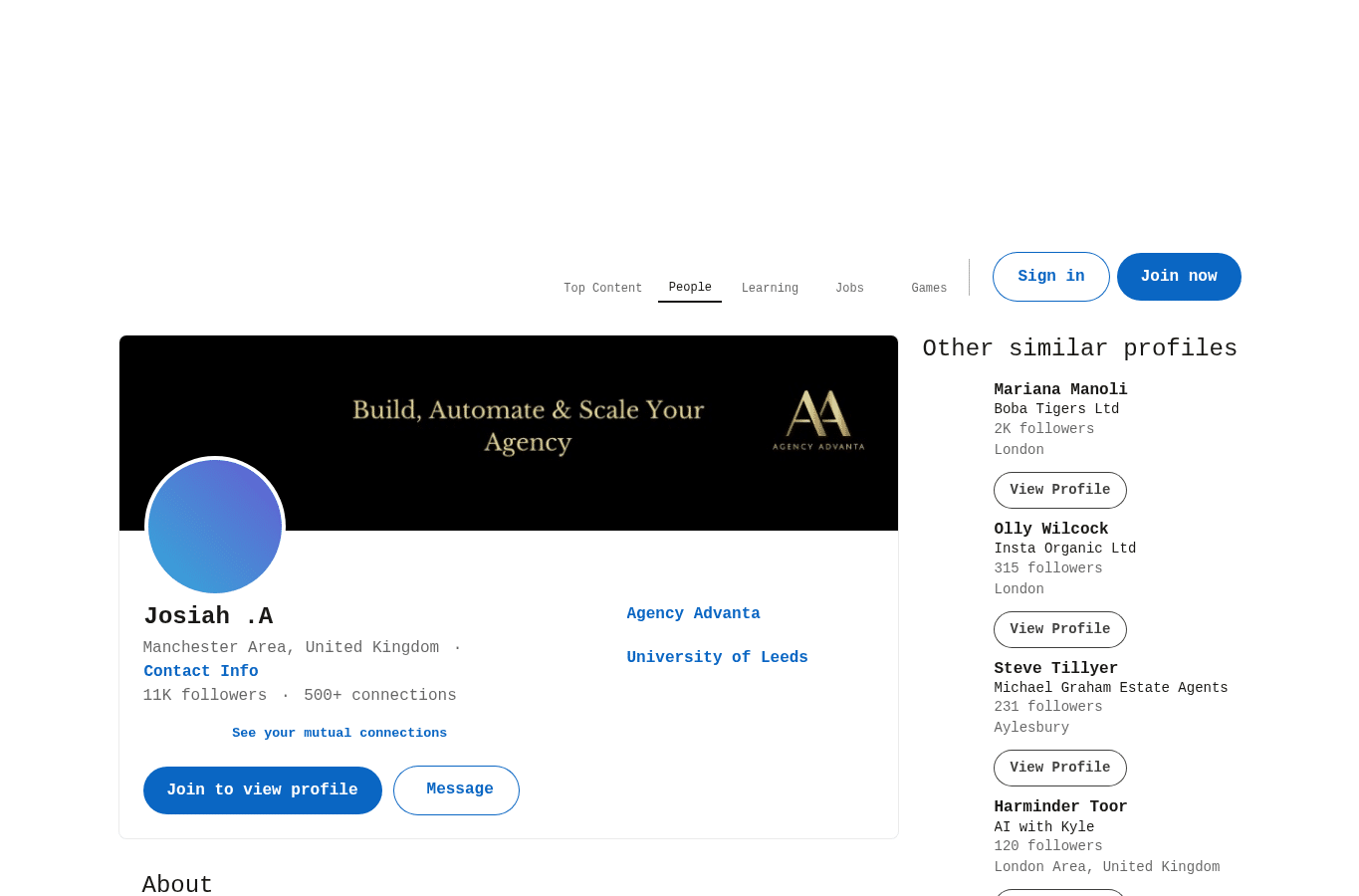Click the 11K followers count

pyautogui.click(x=205, y=696)
